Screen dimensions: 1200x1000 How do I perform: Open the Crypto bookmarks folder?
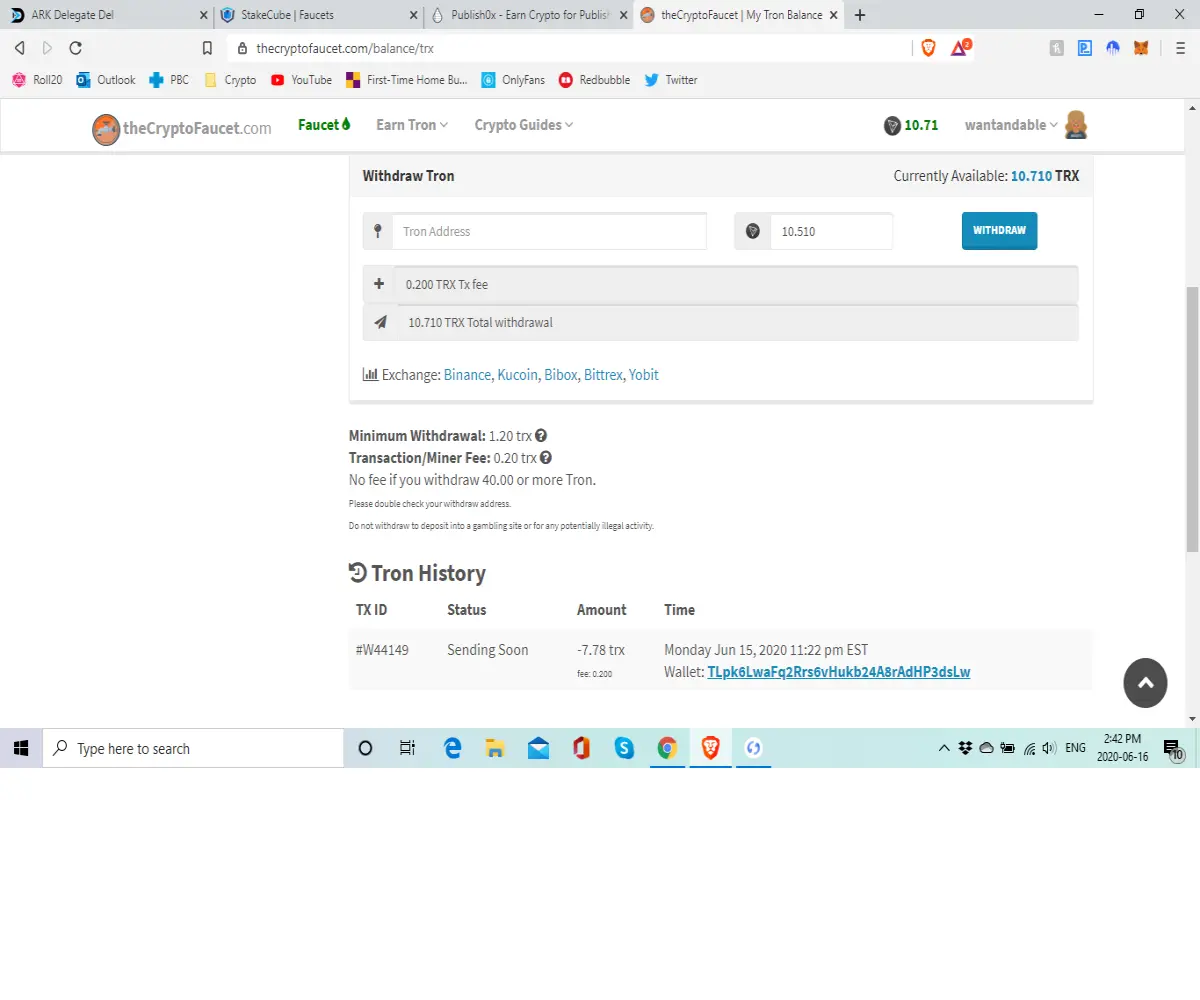pos(230,80)
